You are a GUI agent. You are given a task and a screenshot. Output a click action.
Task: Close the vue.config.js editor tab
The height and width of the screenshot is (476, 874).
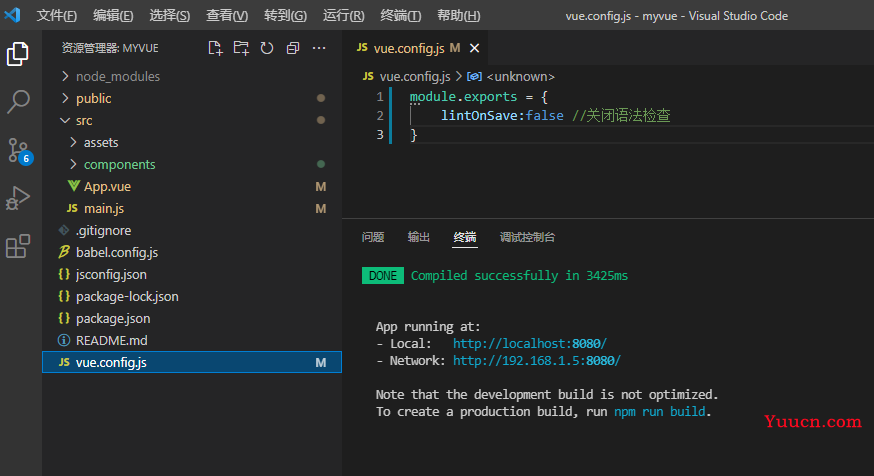tap(474, 48)
